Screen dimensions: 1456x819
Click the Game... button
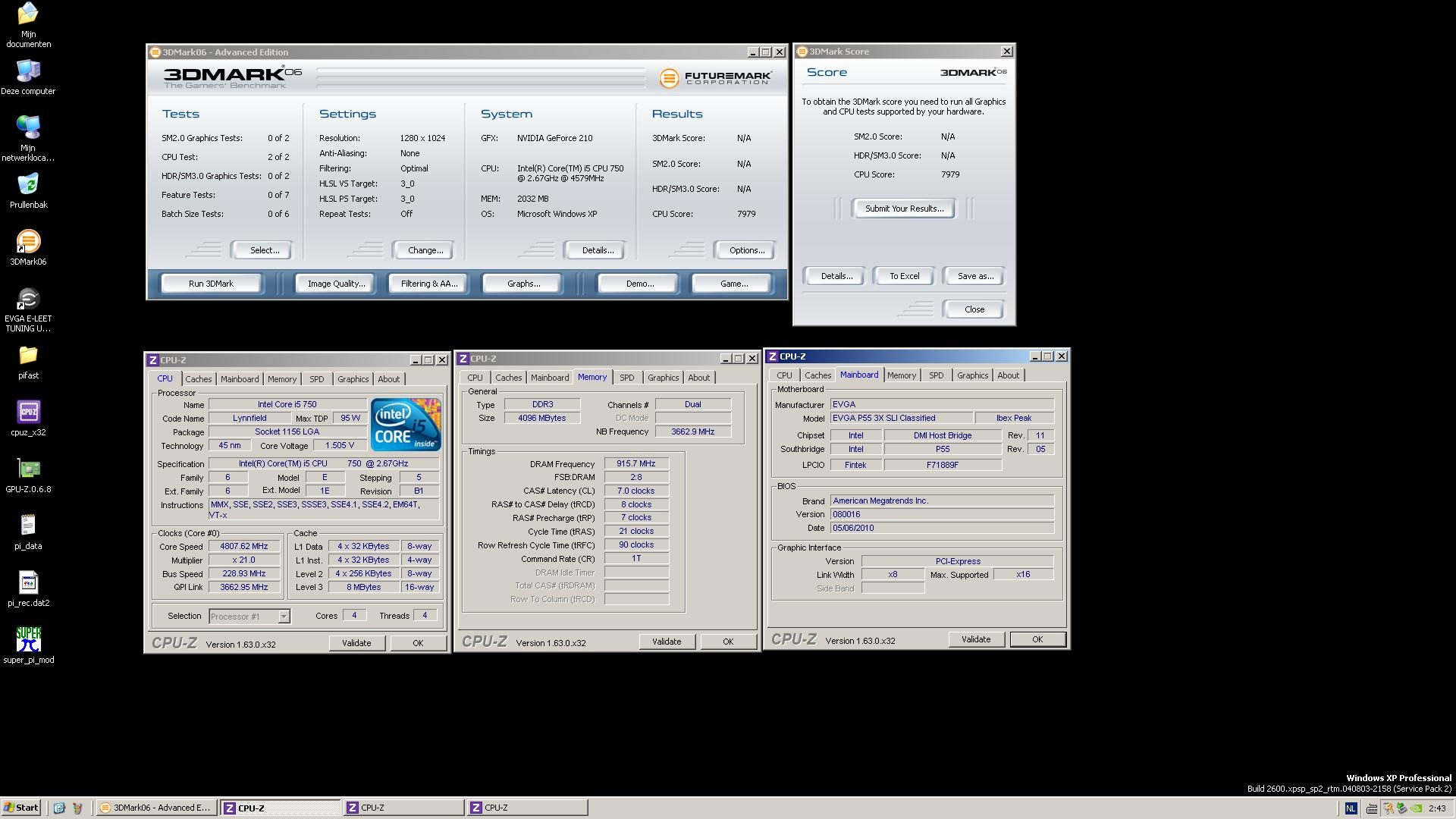click(733, 284)
